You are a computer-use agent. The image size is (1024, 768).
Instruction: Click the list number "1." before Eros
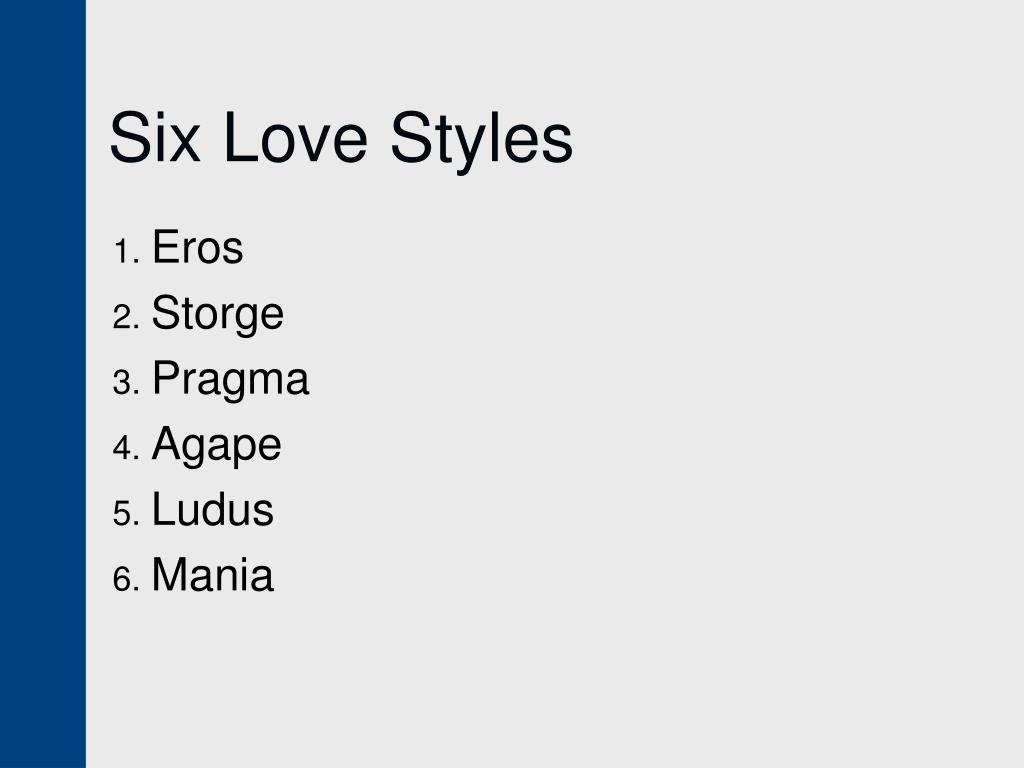click(x=127, y=251)
